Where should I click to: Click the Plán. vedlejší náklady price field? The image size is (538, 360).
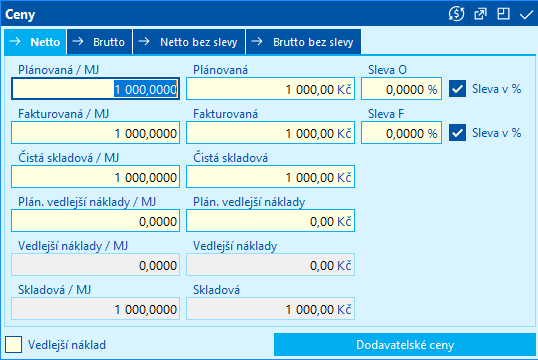(270, 221)
